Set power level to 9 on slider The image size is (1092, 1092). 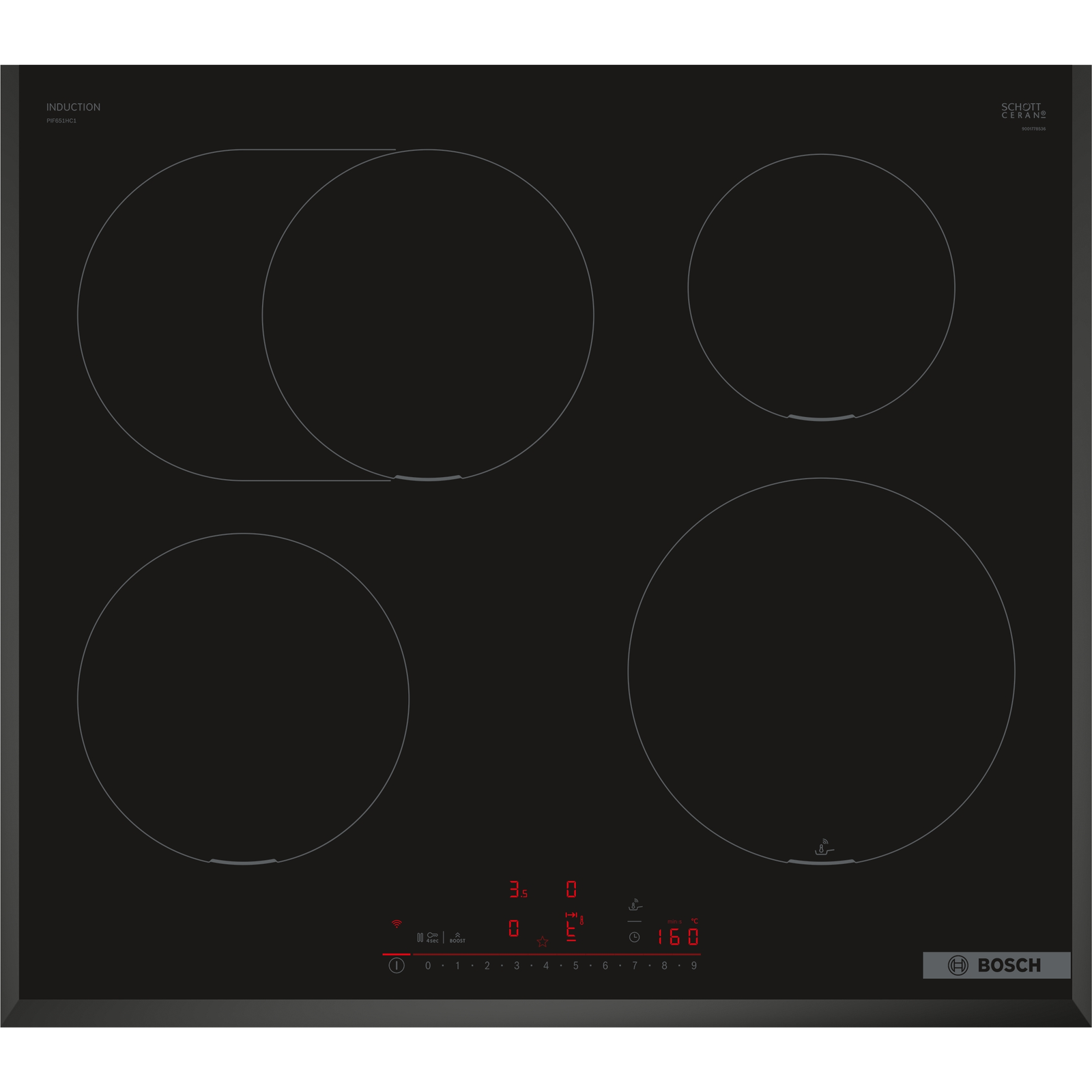[x=693, y=966]
